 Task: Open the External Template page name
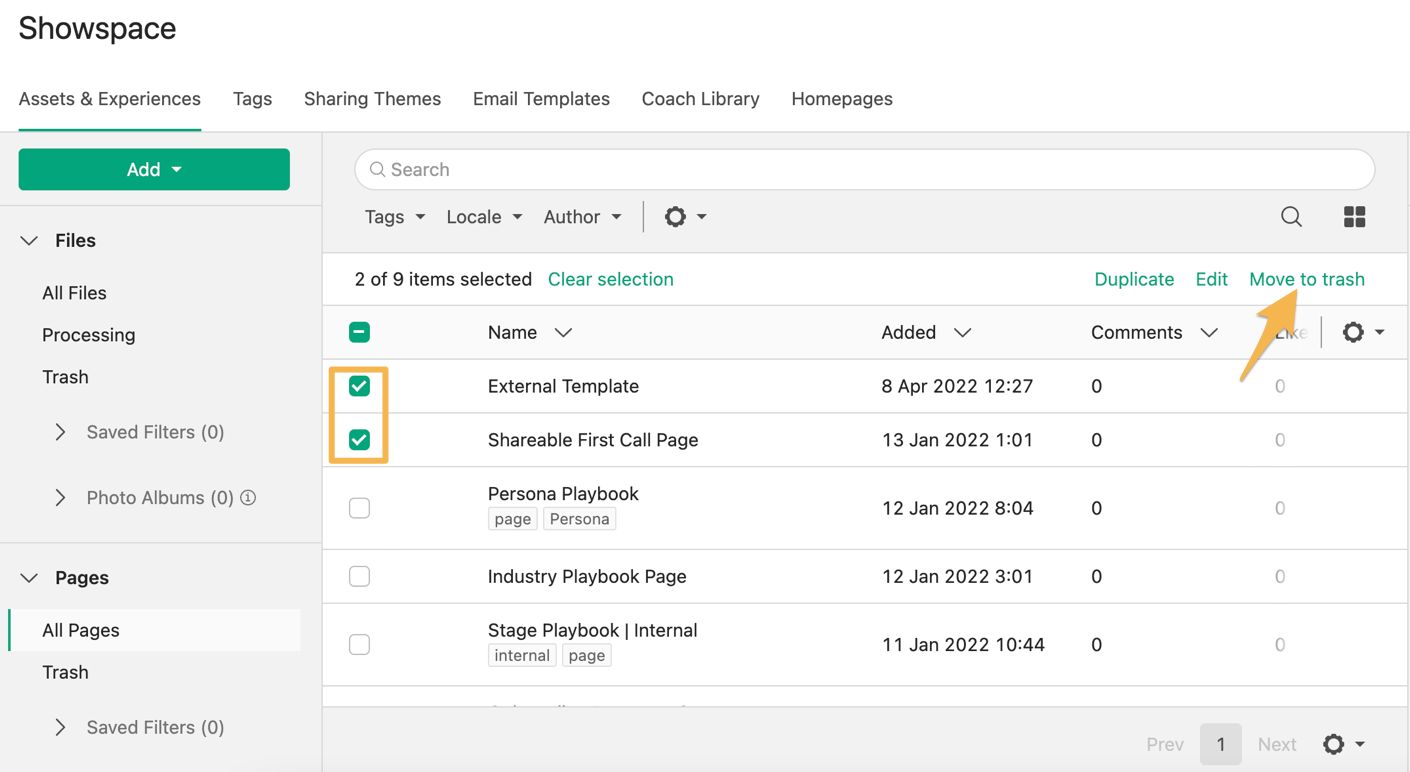pyautogui.click(x=563, y=386)
